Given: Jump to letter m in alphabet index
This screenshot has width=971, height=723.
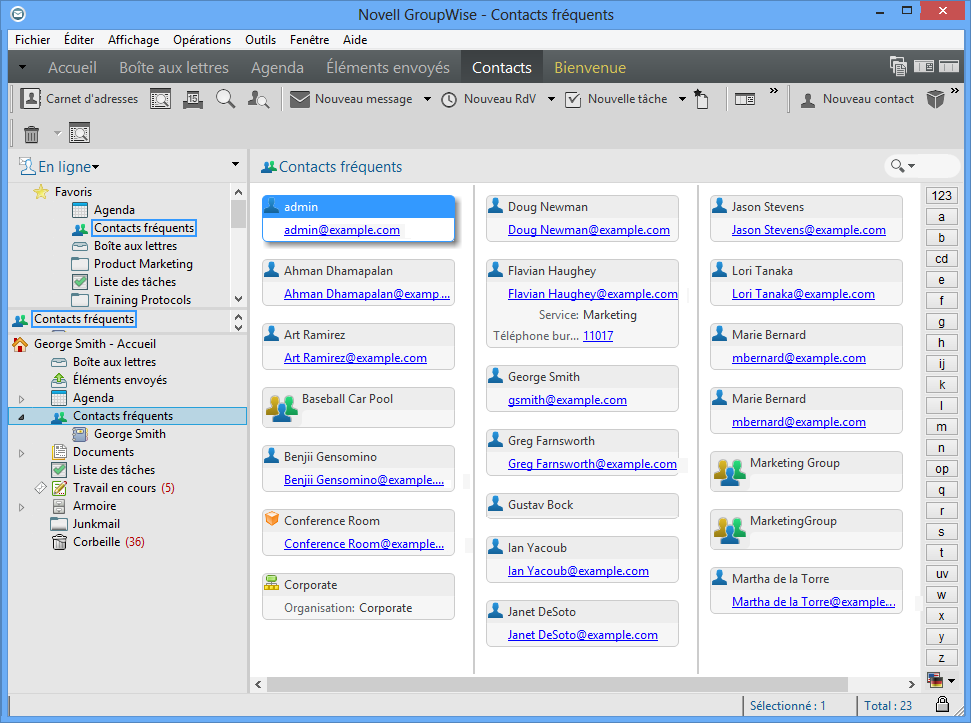Looking at the screenshot, I should pyautogui.click(x=941, y=426).
